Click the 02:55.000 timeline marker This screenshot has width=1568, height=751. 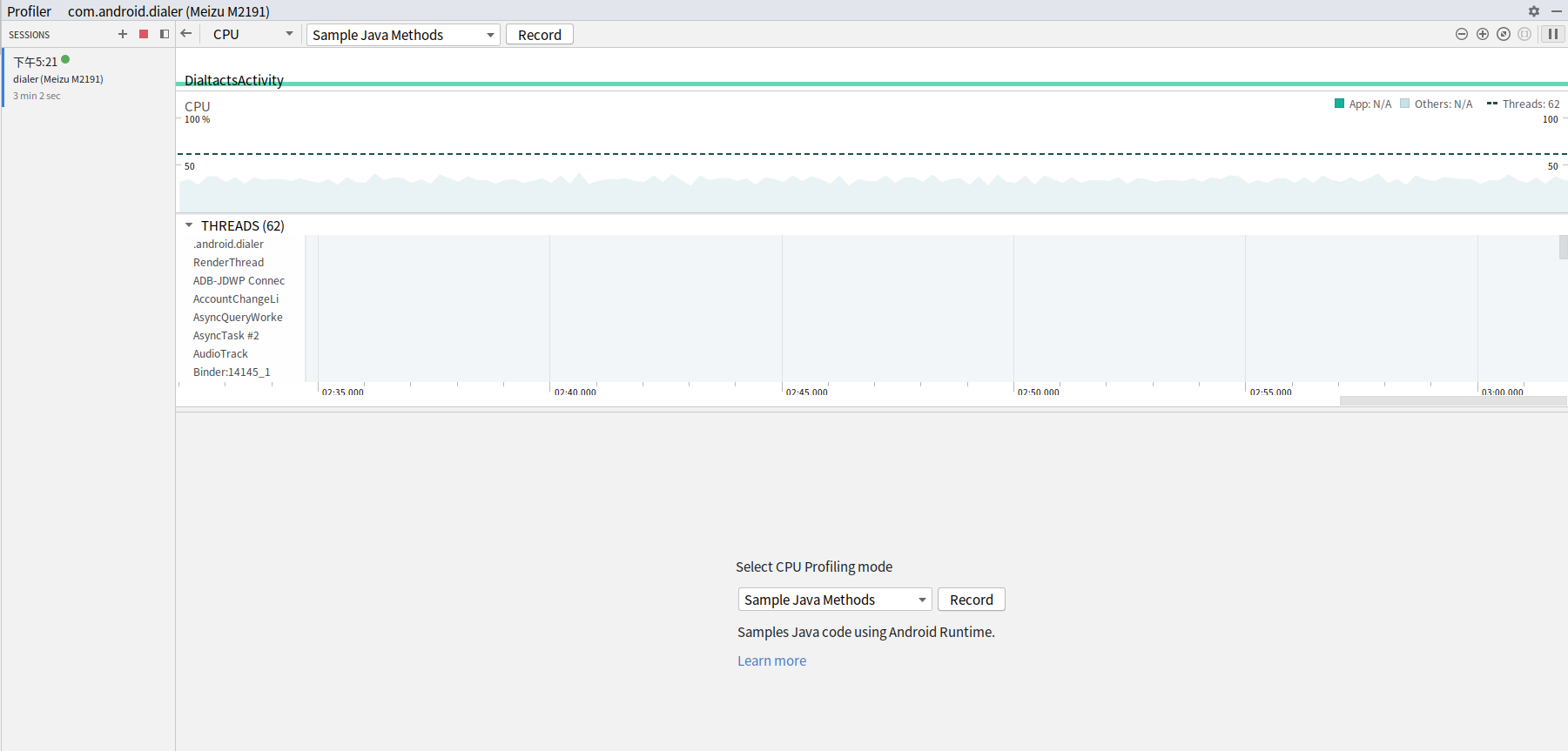1271,392
